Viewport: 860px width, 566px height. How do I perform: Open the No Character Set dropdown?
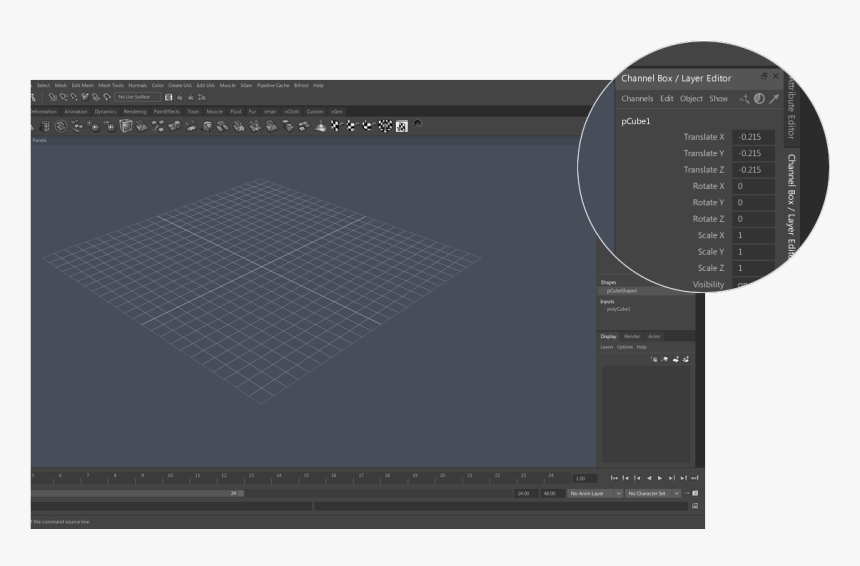click(653, 493)
